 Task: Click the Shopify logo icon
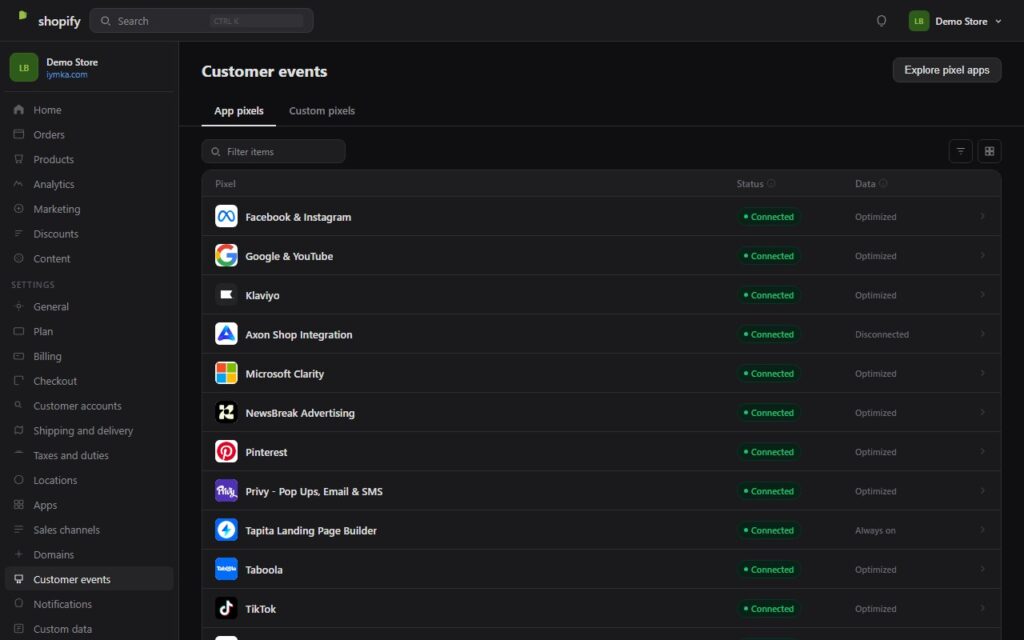pyautogui.click(x=23, y=17)
